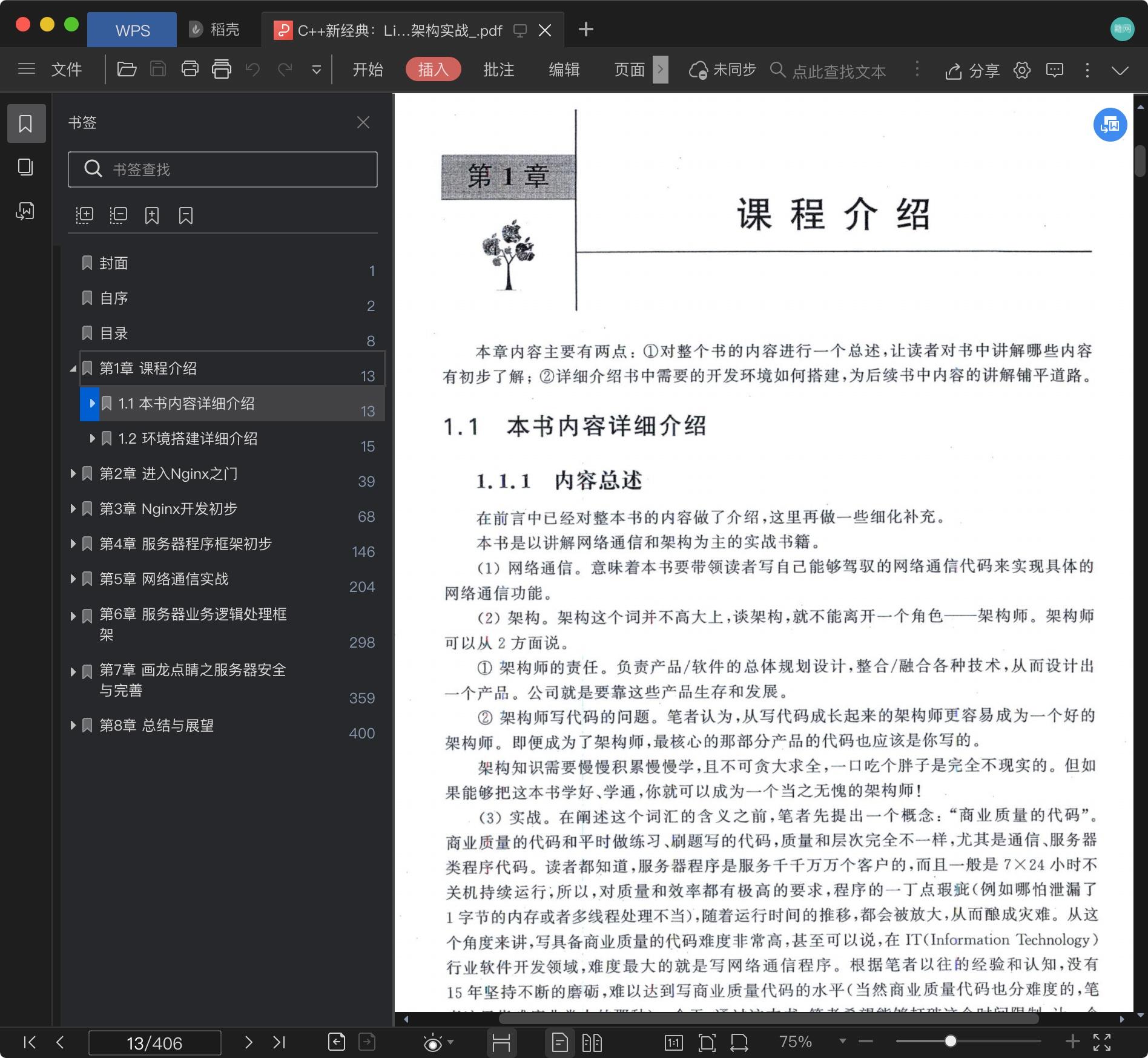Go to the first page
Image resolution: width=1148 pixels, height=1058 pixels.
click(29, 1042)
